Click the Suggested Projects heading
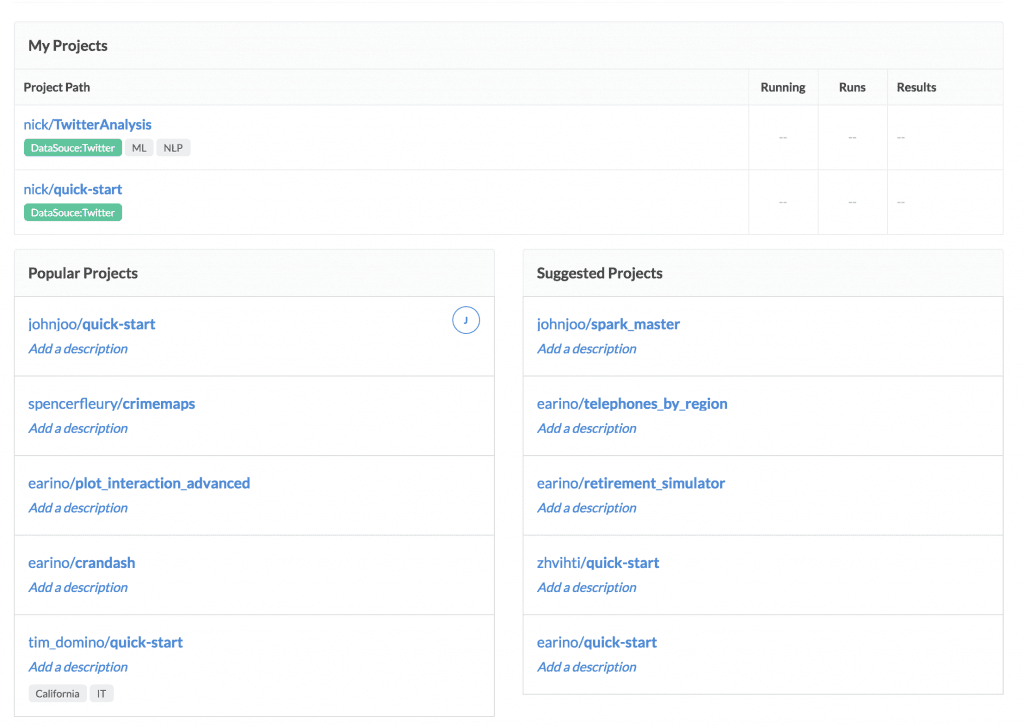The image size is (1024, 728). (x=600, y=274)
